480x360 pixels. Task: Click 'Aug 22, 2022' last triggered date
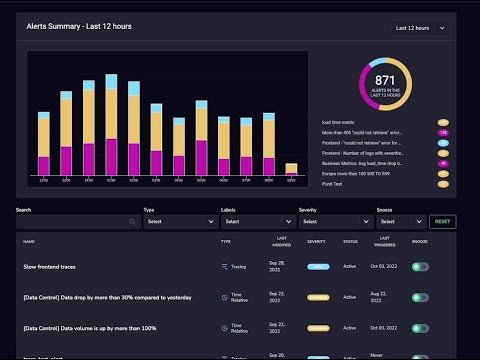[x=378, y=297]
